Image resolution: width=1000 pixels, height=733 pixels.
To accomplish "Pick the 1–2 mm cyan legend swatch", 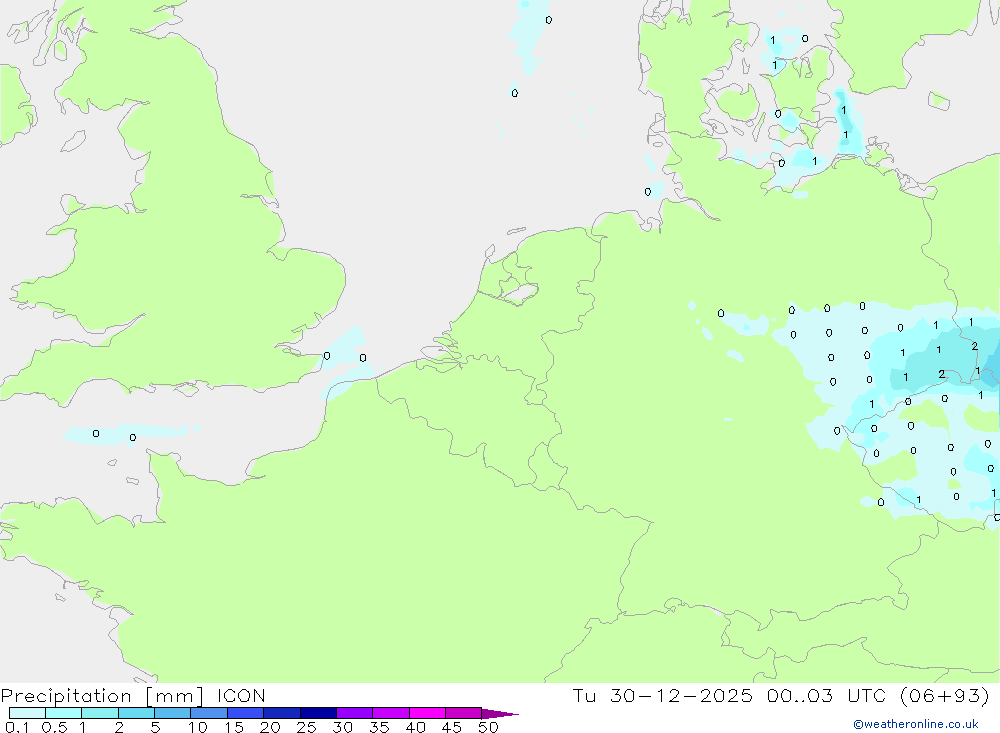I will click(100, 713).
